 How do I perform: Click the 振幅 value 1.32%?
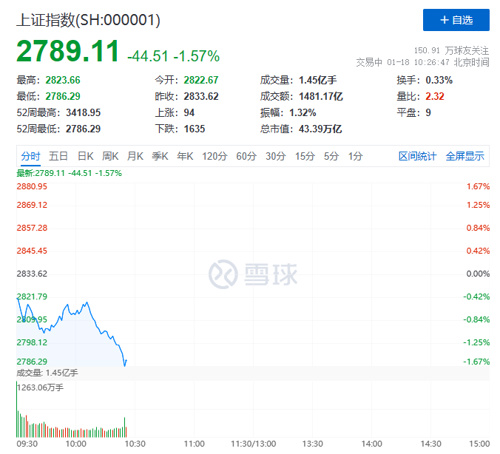tap(303, 113)
